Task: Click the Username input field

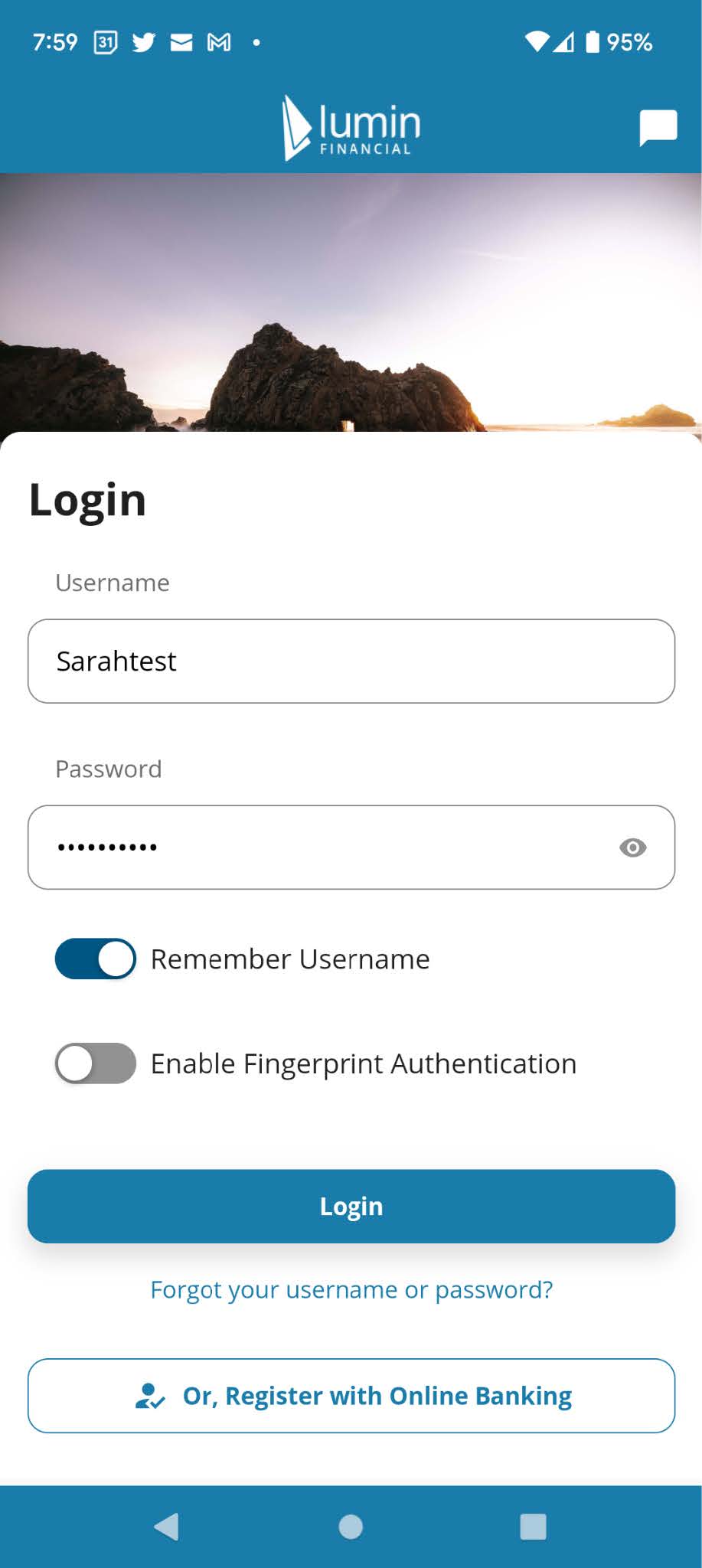Action: pyautogui.click(x=351, y=661)
